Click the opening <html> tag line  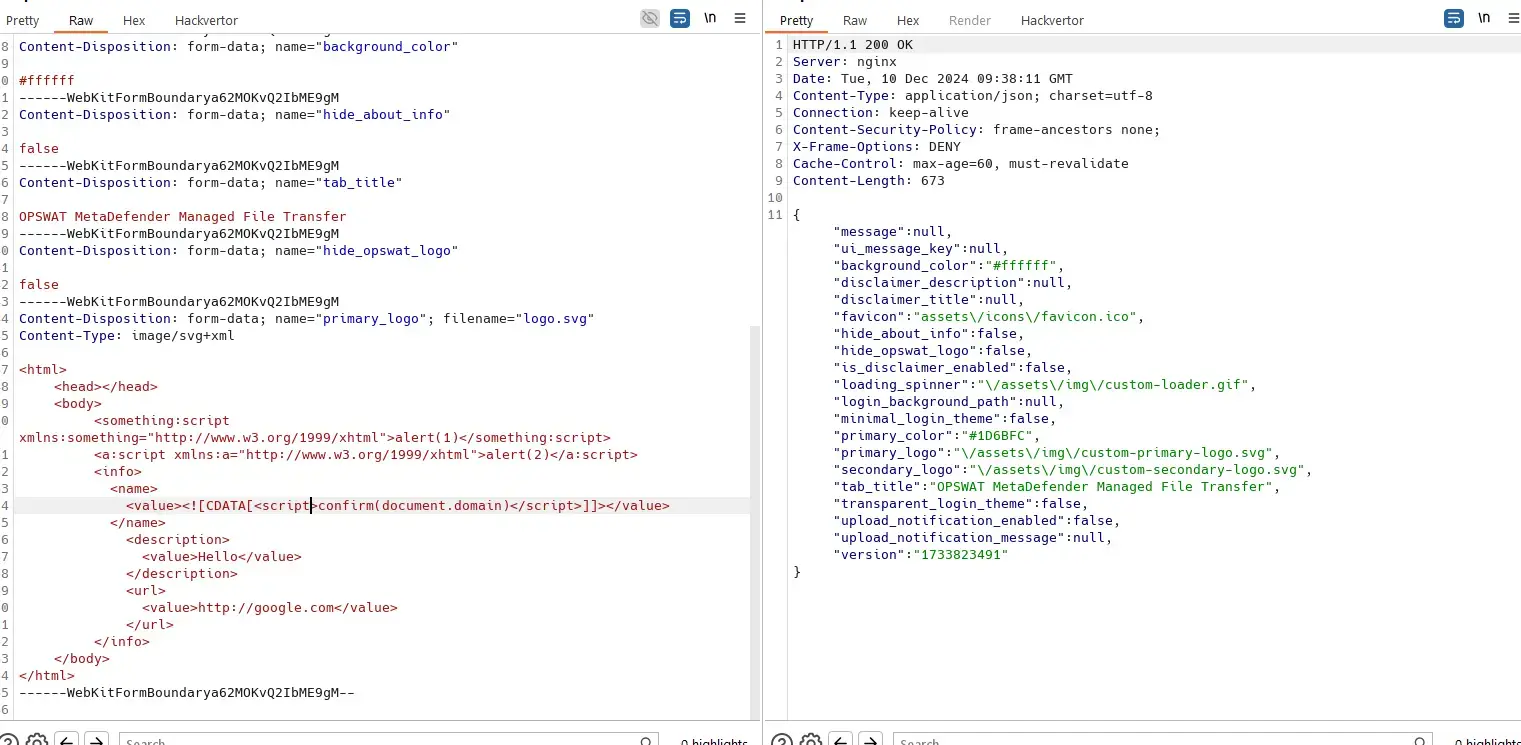(x=43, y=369)
